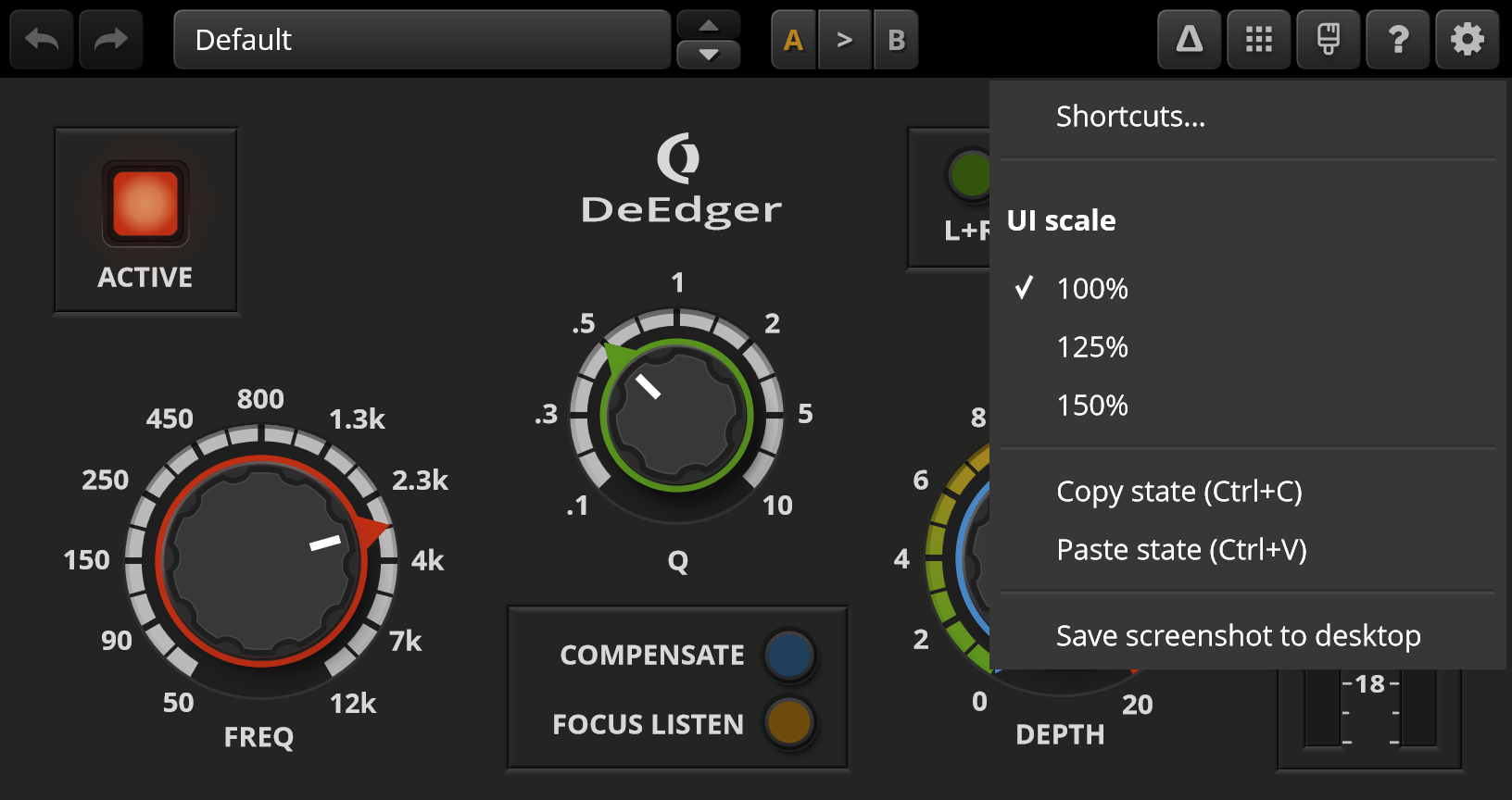This screenshot has height=800, width=1512.
Task: Open the delta compare icon in toolbar
Action: pos(1190,40)
